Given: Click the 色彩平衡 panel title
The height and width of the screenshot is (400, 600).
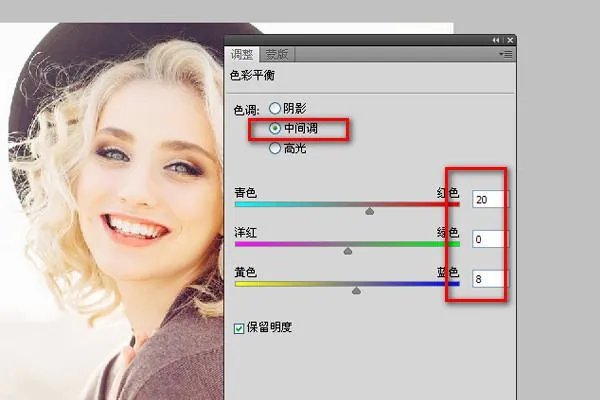Looking at the screenshot, I should coord(252,75).
